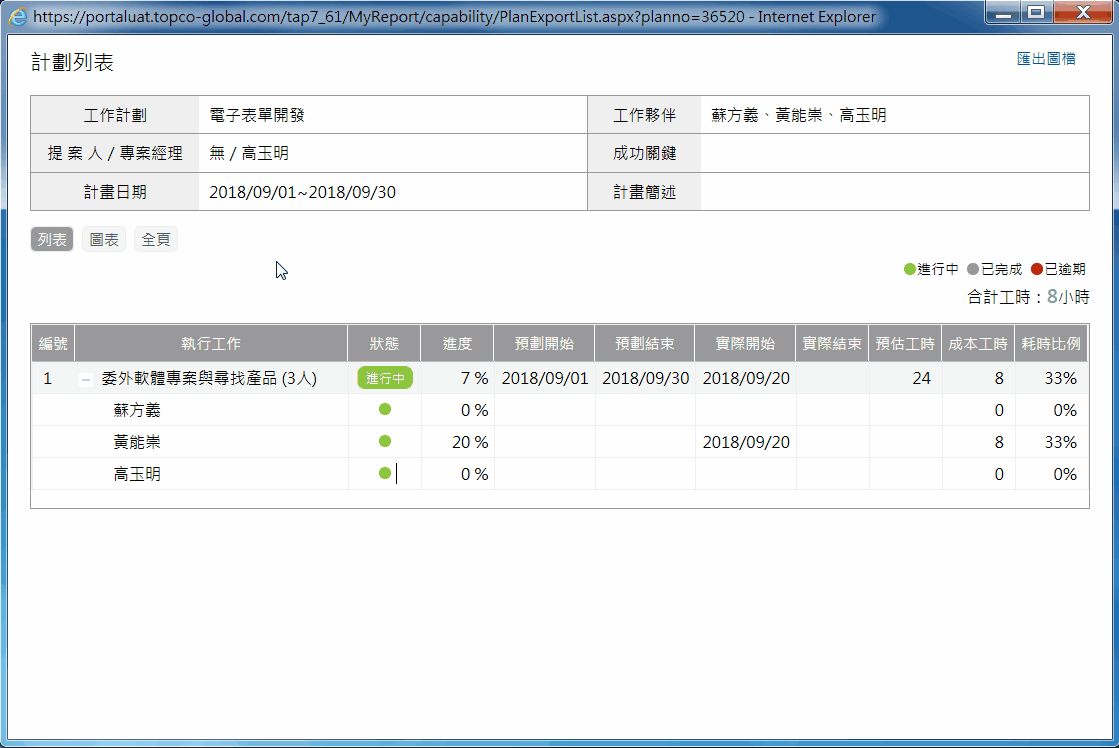The height and width of the screenshot is (748, 1119).
Task: Select the 黃能崇 row name
Action: [137, 442]
